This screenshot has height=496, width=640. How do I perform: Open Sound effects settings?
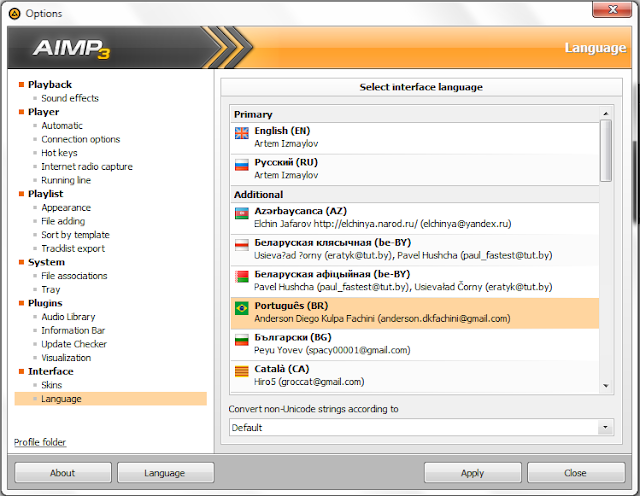(x=70, y=98)
